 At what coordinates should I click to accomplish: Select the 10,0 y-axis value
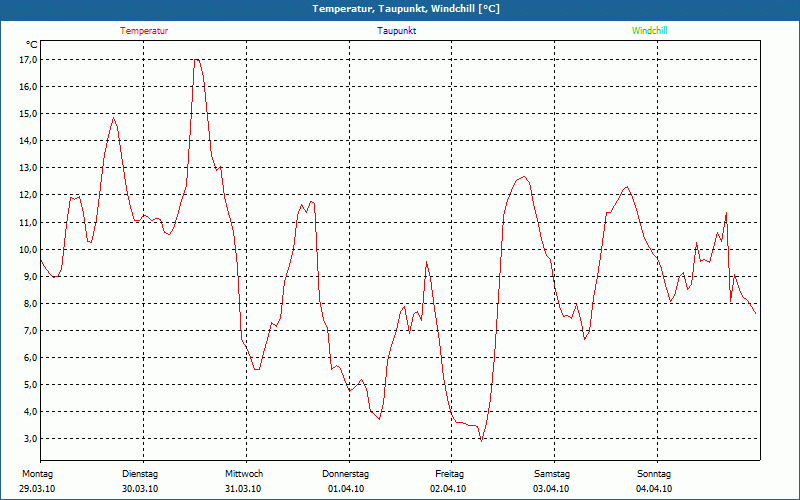pyautogui.click(x=29, y=249)
